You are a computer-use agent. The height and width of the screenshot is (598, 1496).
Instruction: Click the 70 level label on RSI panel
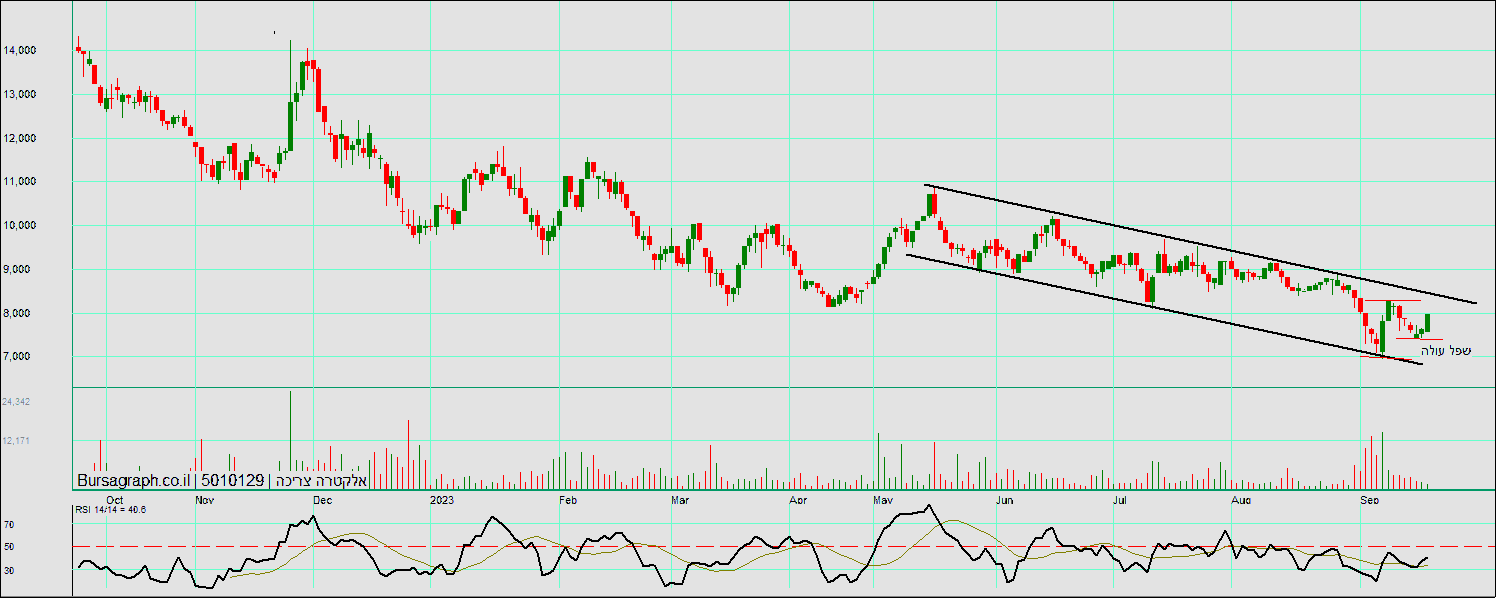(8, 524)
